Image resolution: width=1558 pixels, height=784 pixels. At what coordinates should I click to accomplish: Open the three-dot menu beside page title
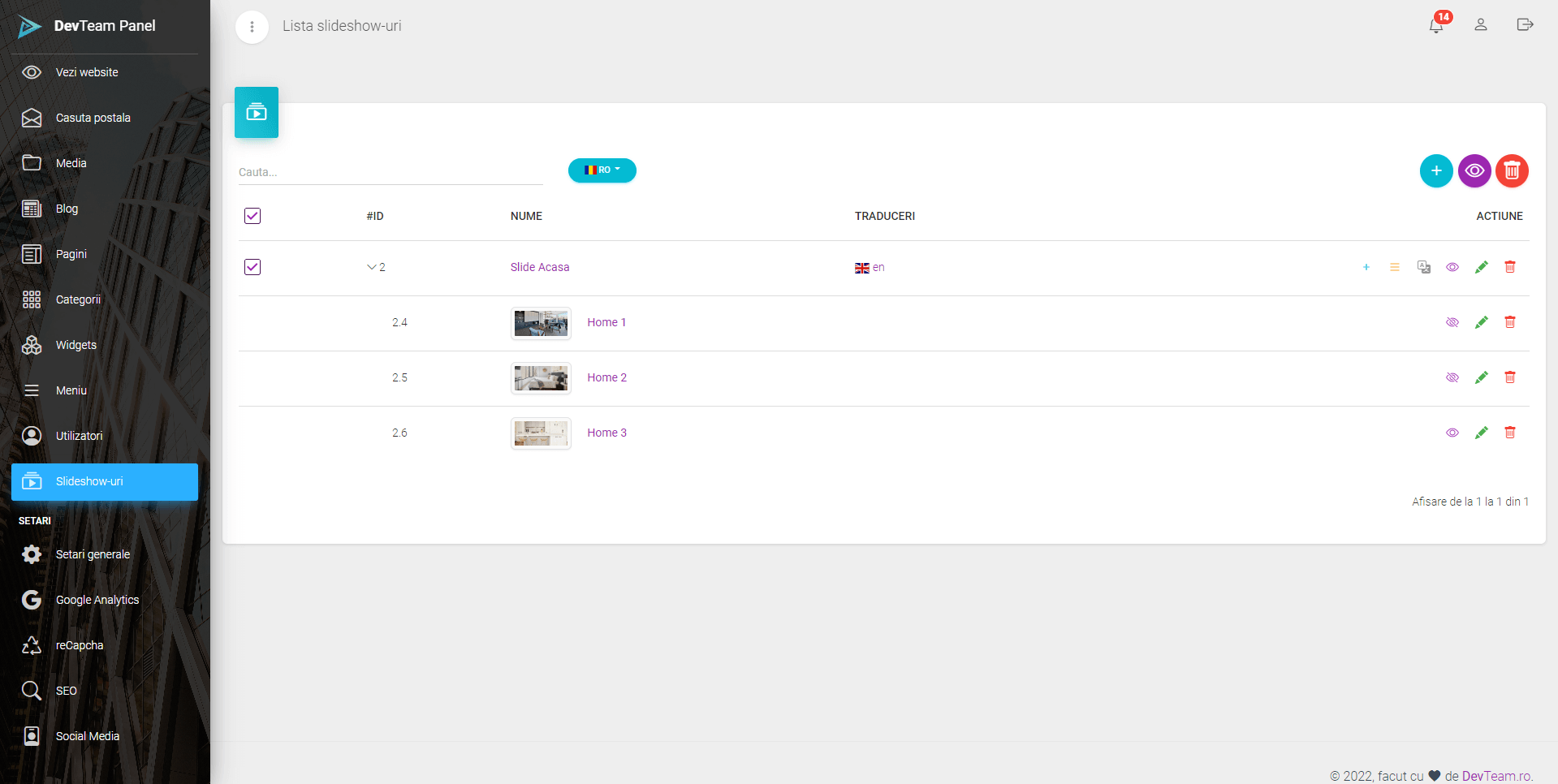(x=252, y=27)
